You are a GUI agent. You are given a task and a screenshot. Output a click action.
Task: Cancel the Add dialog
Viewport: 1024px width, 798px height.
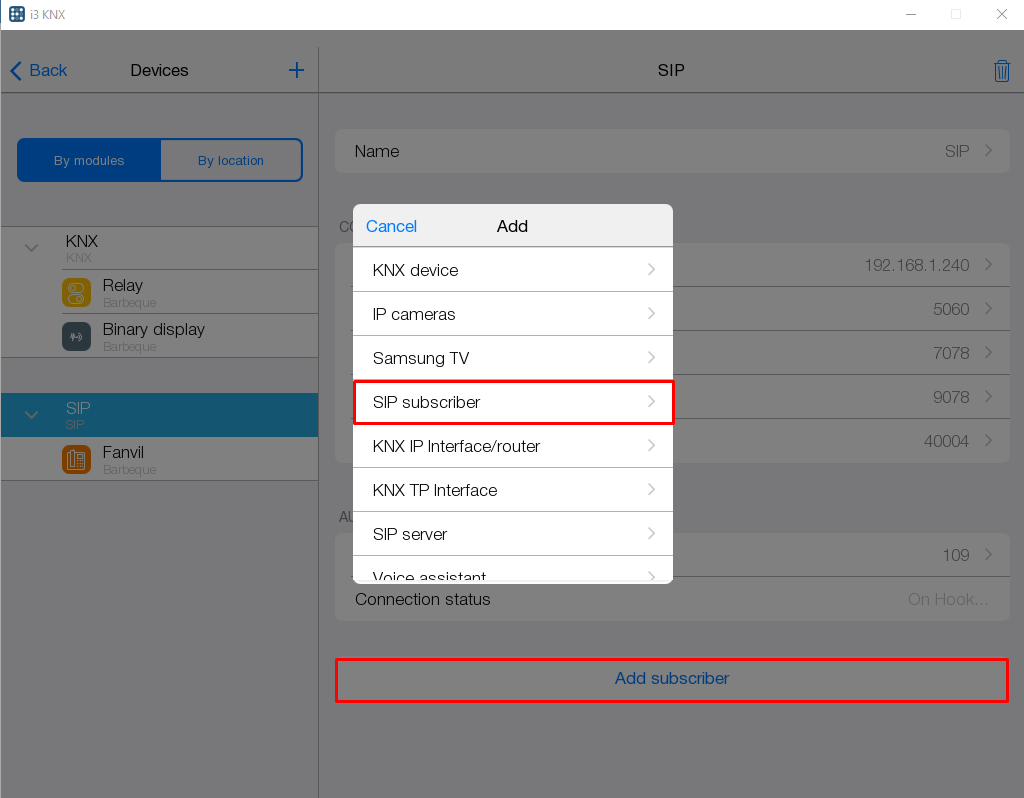tap(391, 226)
